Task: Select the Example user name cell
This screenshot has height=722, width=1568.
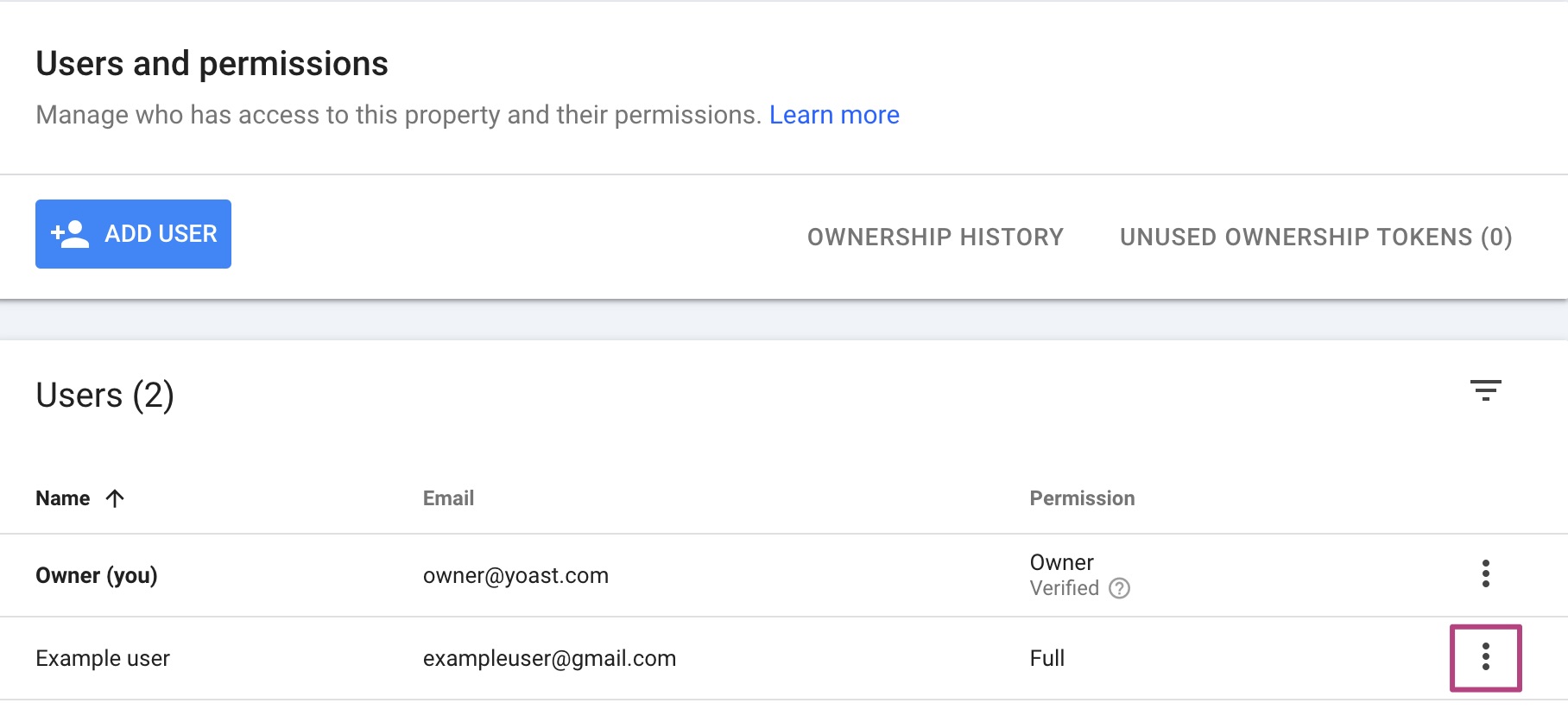Action: point(103,658)
